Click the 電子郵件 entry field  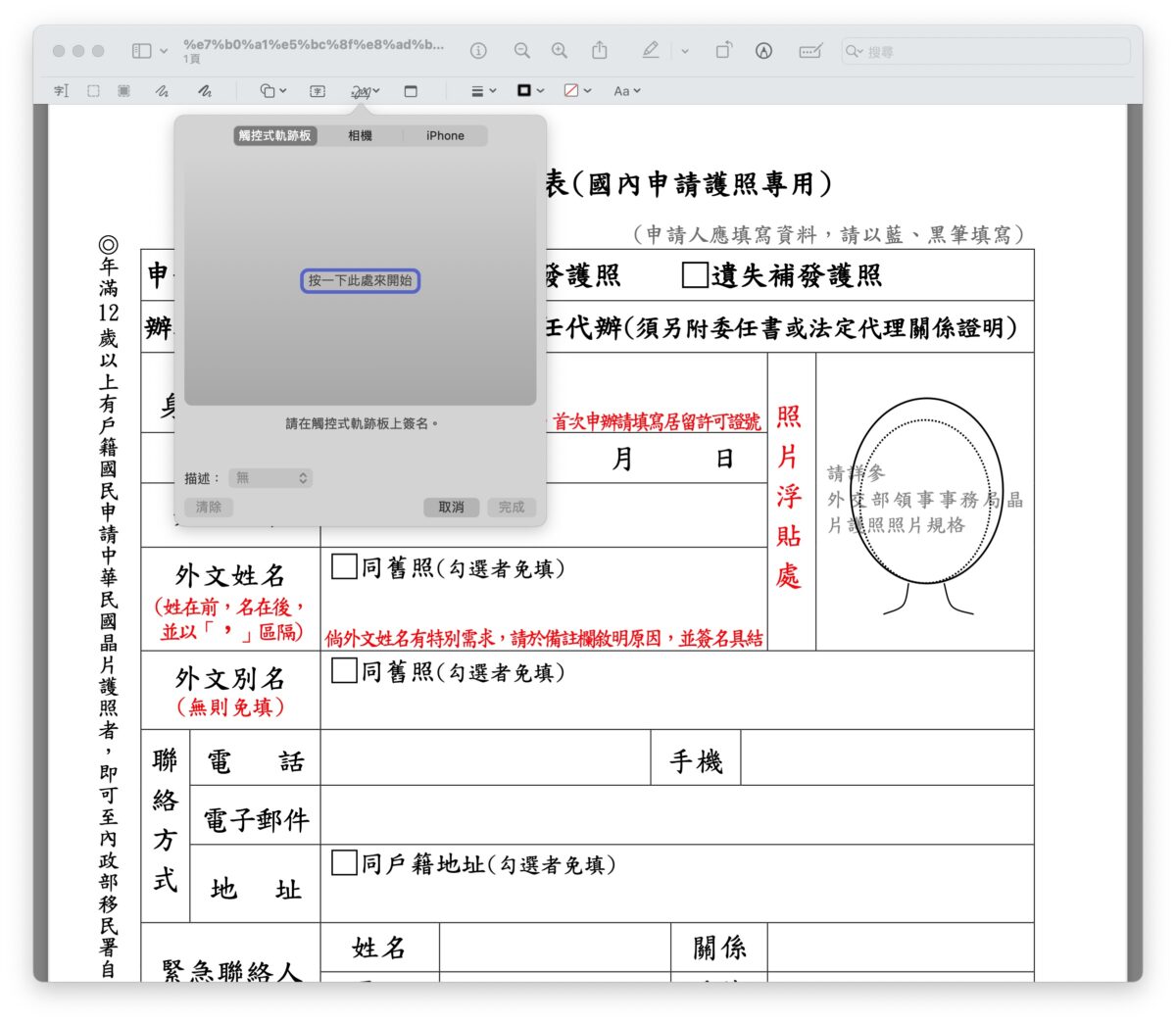tap(677, 815)
